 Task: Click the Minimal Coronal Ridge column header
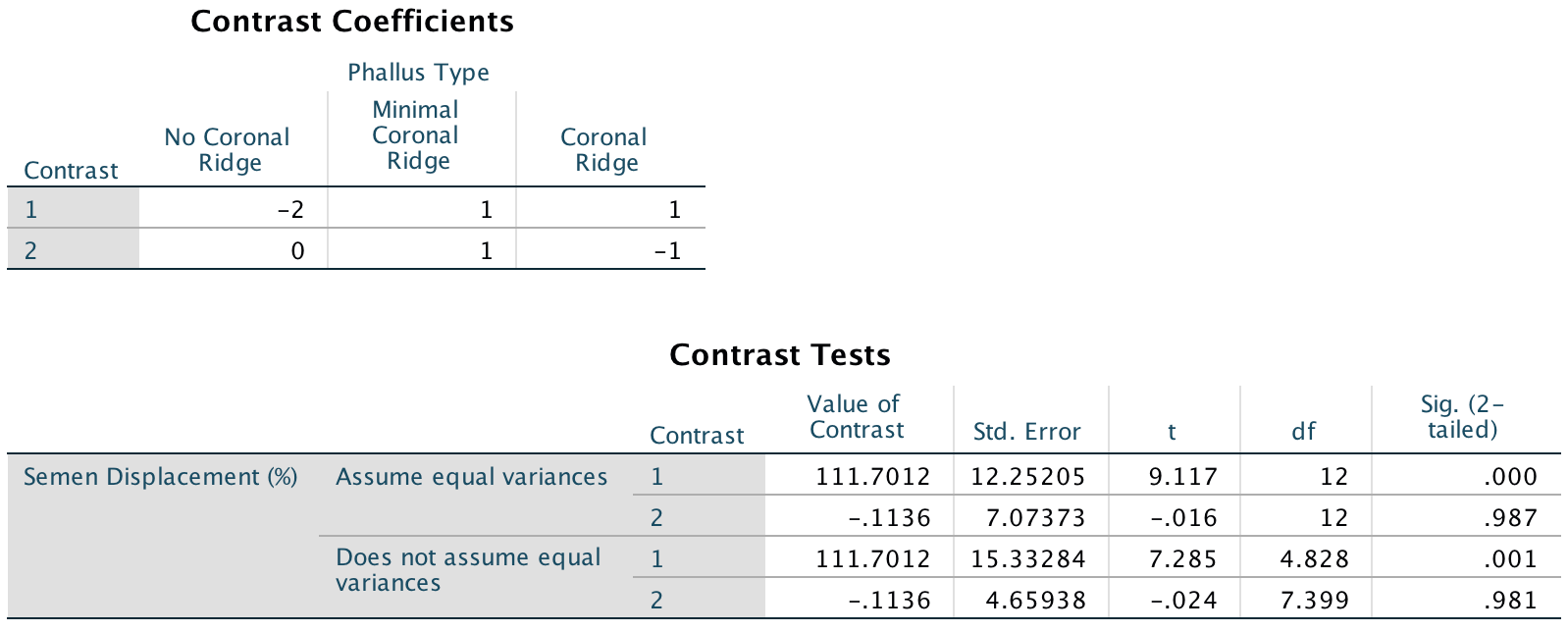click(416, 135)
